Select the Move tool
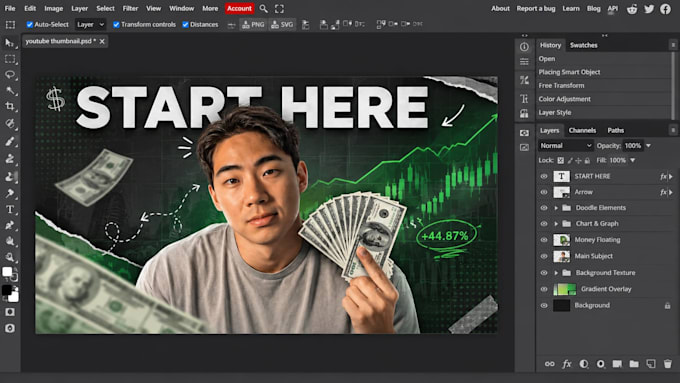The image size is (680, 383). (x=10, y=43)
